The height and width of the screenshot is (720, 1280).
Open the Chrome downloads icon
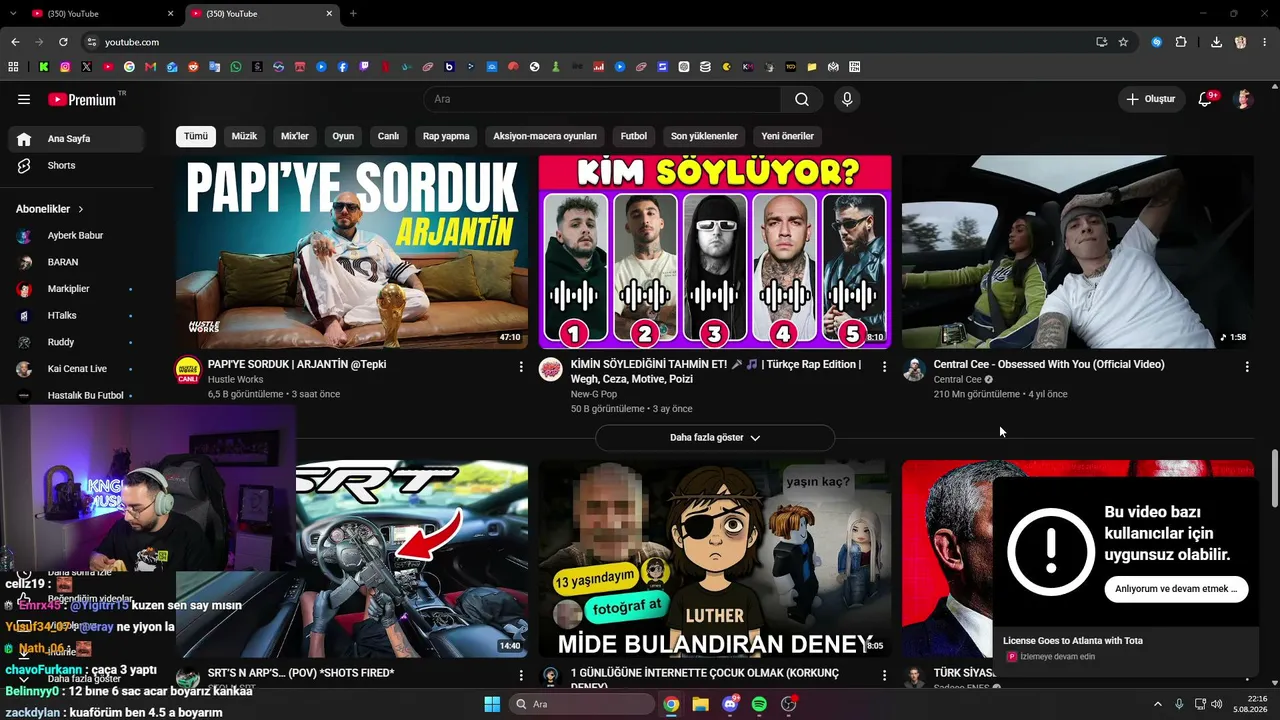pyautogui.click(x=1216, y=42)
